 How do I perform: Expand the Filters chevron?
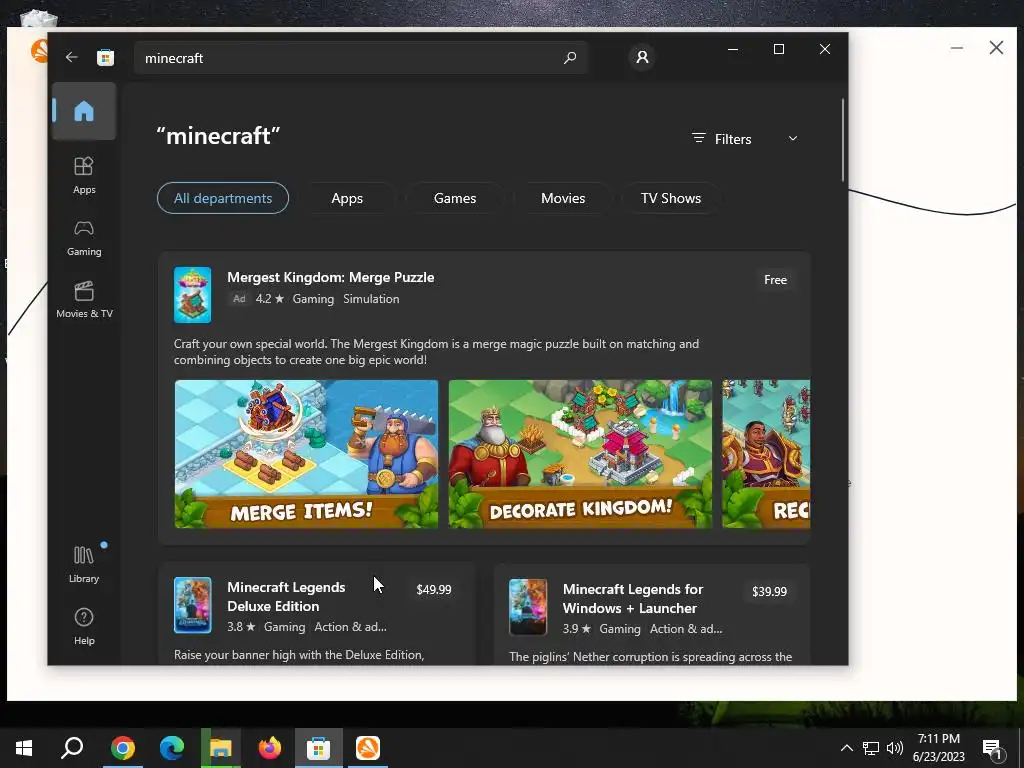coord(793,138)
